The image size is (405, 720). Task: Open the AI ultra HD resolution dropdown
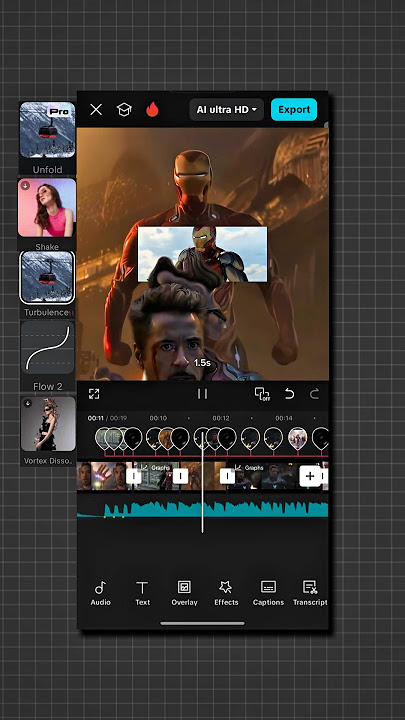coord(227,110)
